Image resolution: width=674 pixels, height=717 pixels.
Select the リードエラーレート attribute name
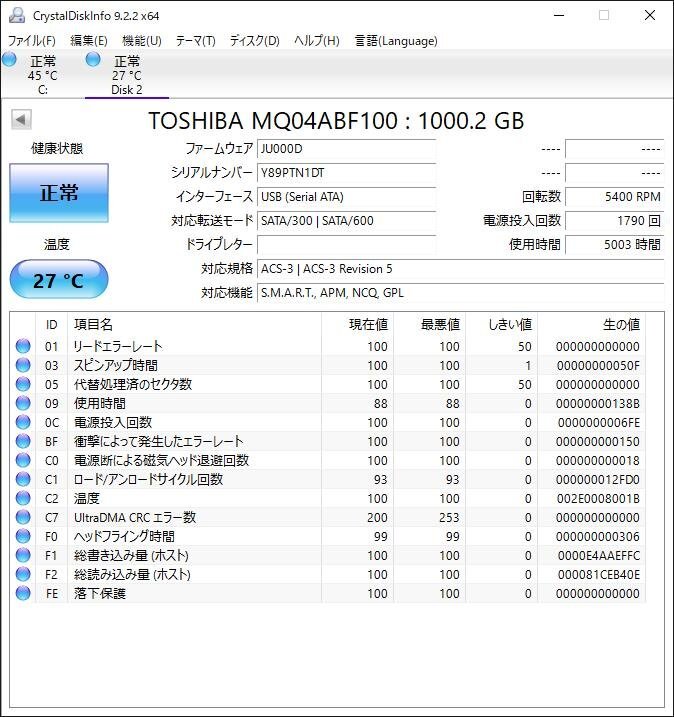(x=118, y=346)
